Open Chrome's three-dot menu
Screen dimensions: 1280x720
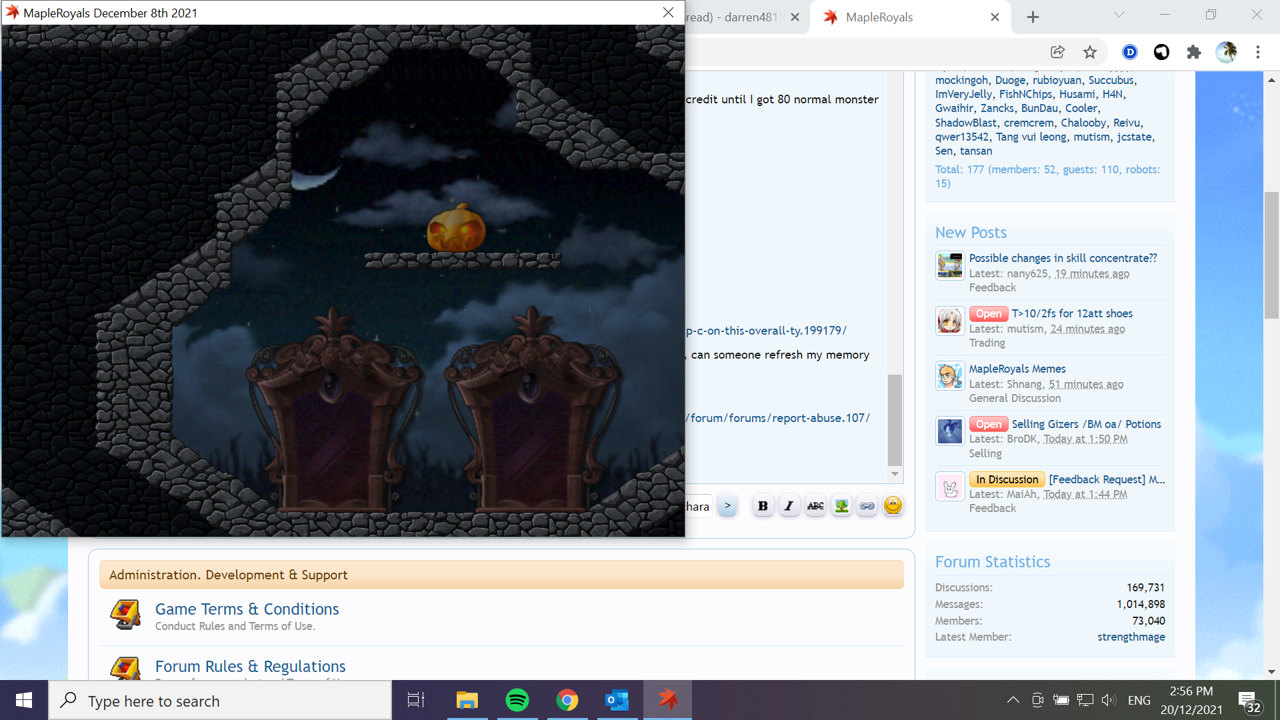coord(1258,52)
